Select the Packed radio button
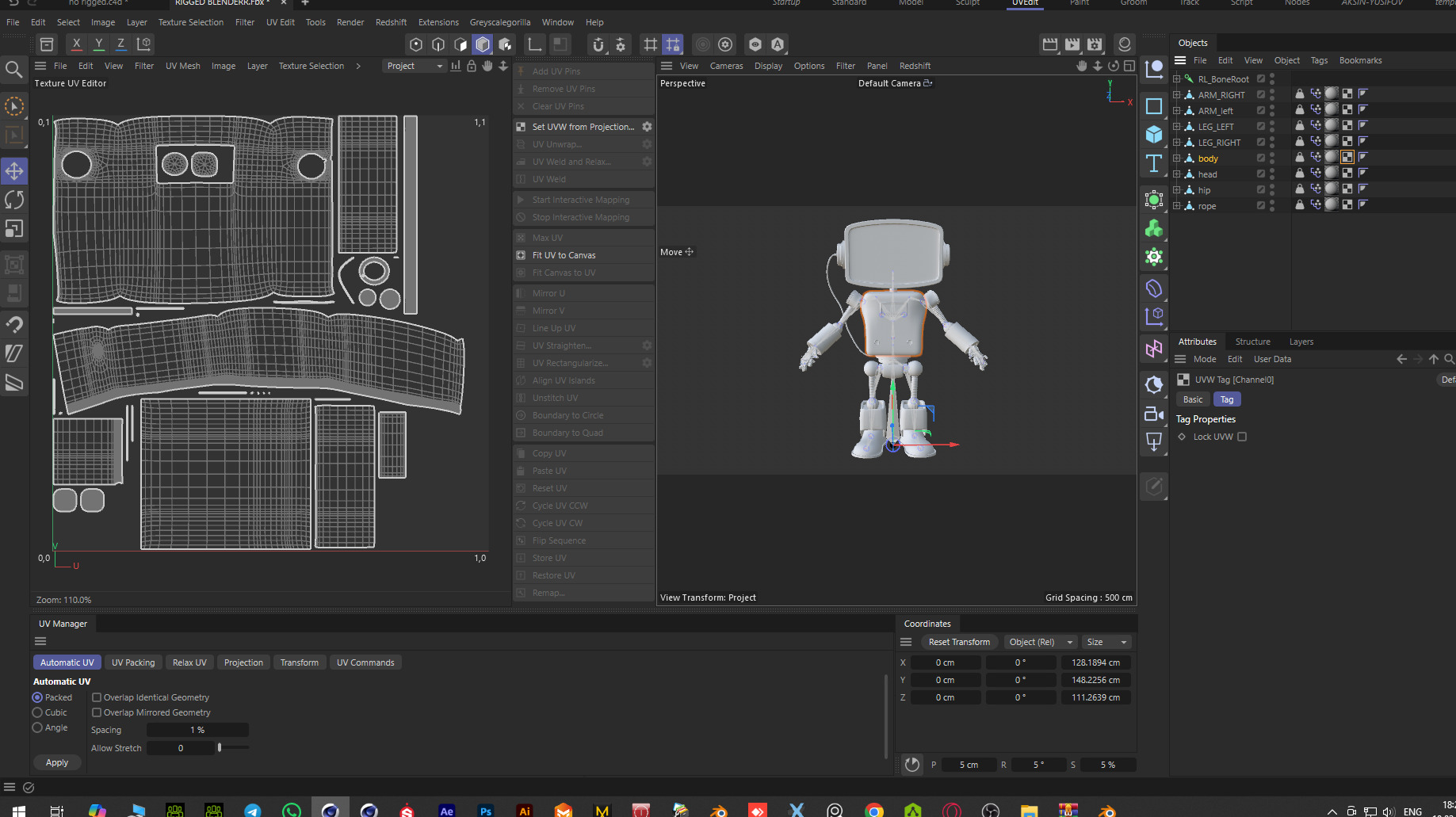 pos(37,697)
